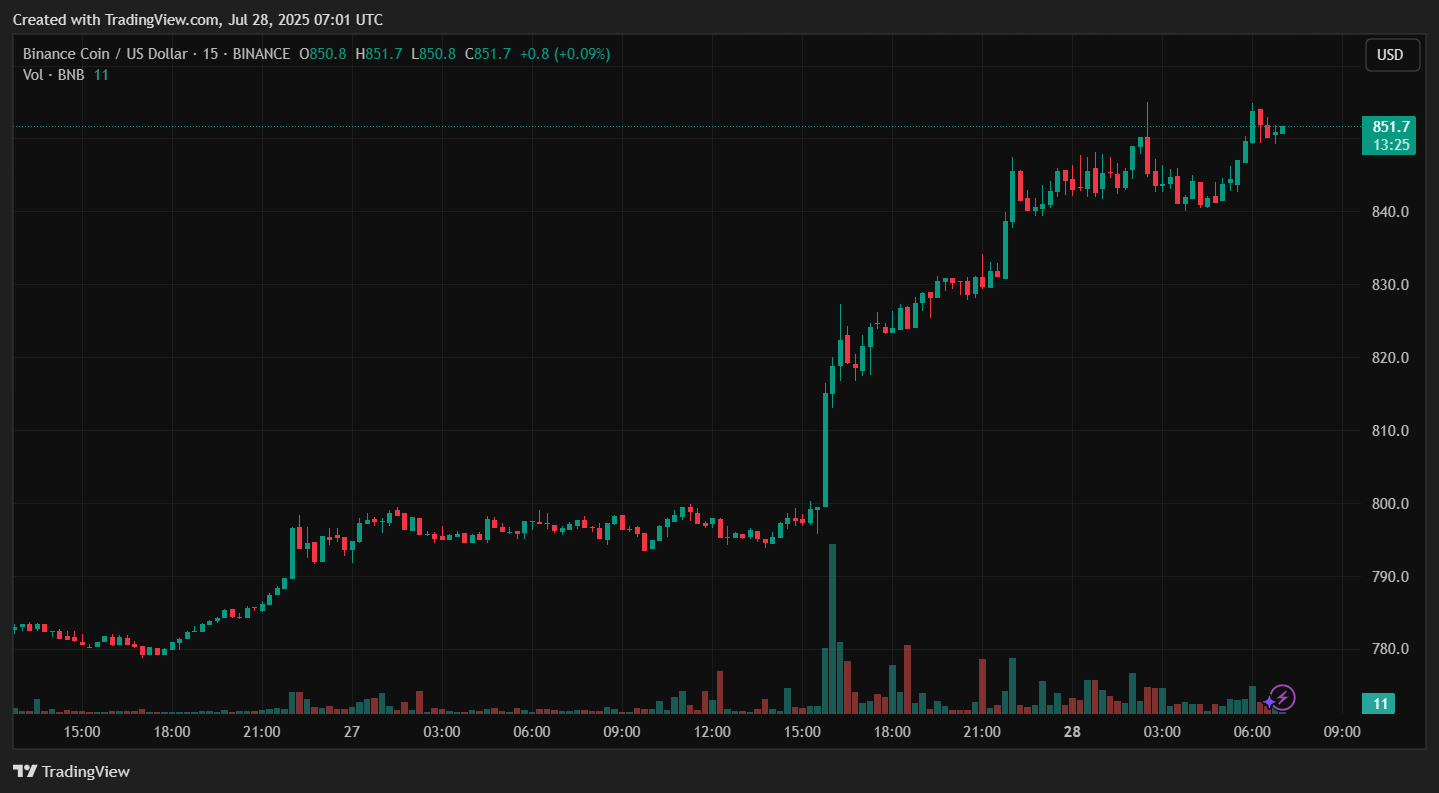Click the 15:00 label left of 18:00
The image size is (1439, 793).
click(82, 732)
